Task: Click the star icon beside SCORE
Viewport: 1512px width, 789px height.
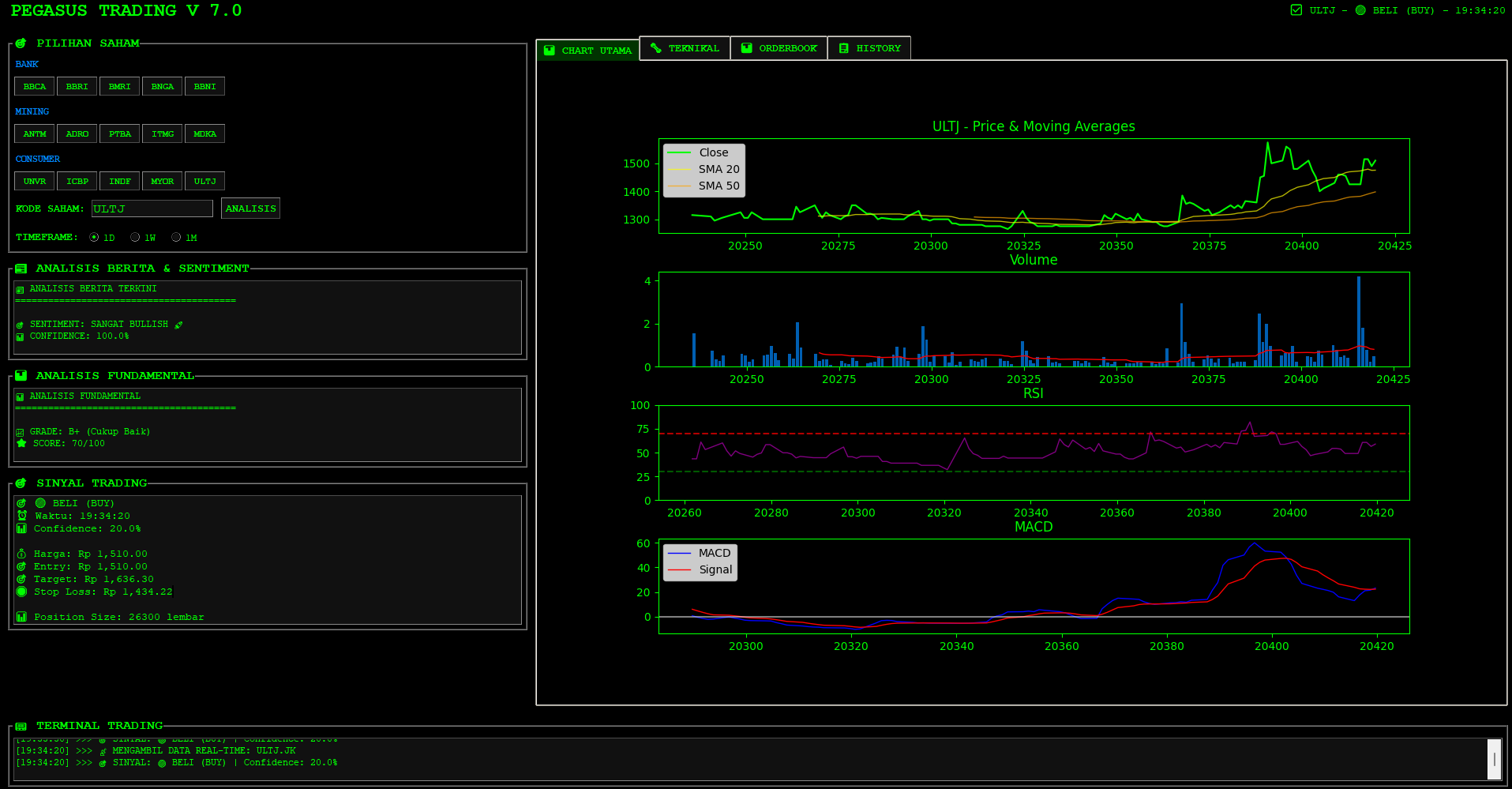Action: tap(21, 443)
